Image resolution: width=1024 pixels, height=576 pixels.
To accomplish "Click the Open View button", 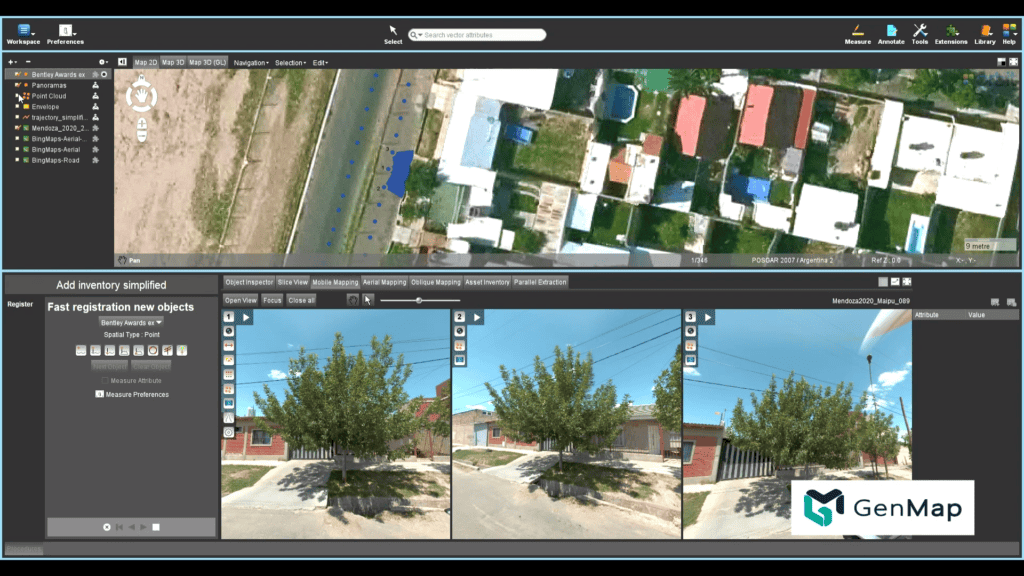I will tap(240, 300).
